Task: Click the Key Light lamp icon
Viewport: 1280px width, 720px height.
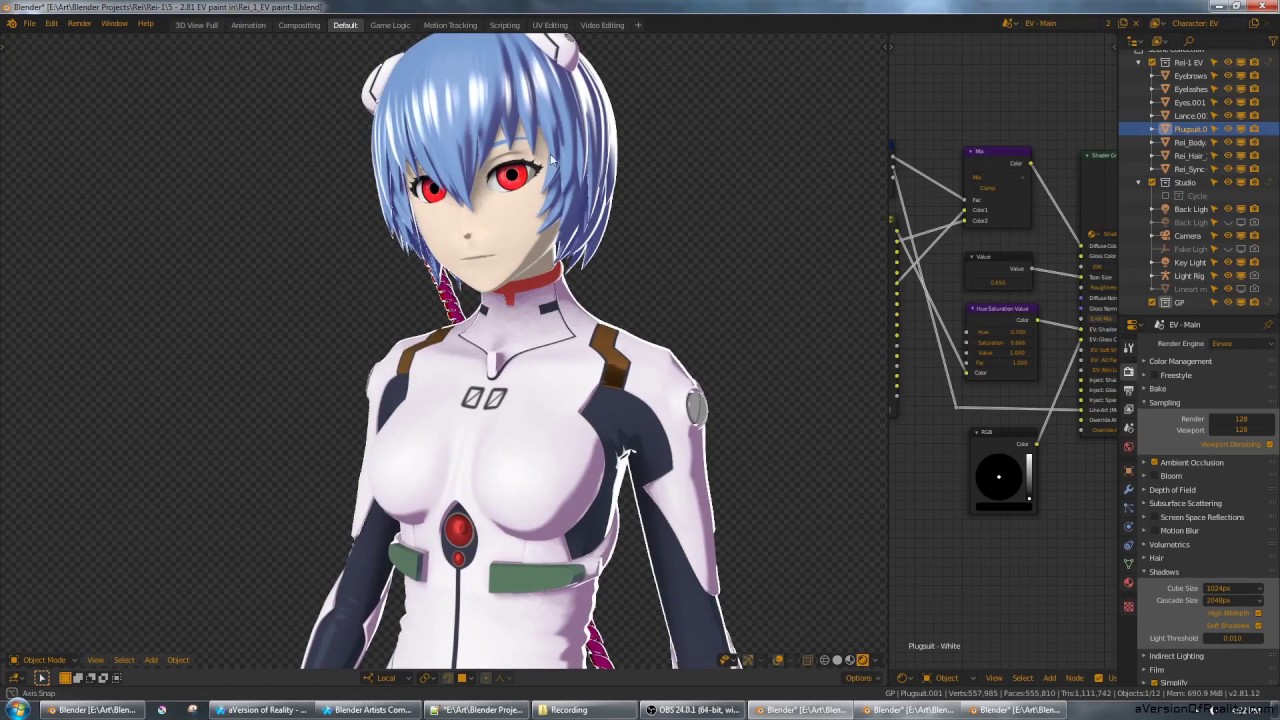Action: pyautogui.click(x=1165, y=263)
